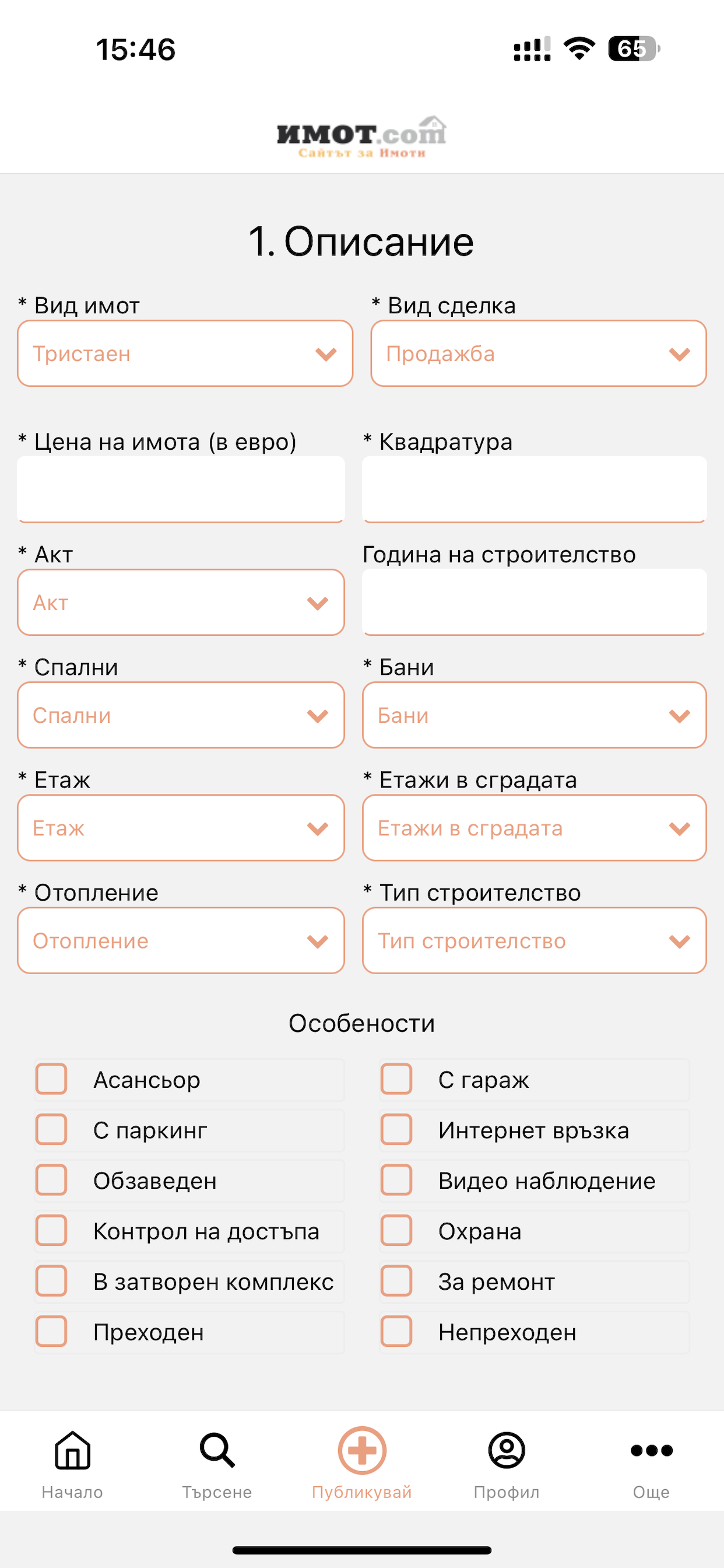Tap the ИМОТ.com logo

tap(361, 137)
